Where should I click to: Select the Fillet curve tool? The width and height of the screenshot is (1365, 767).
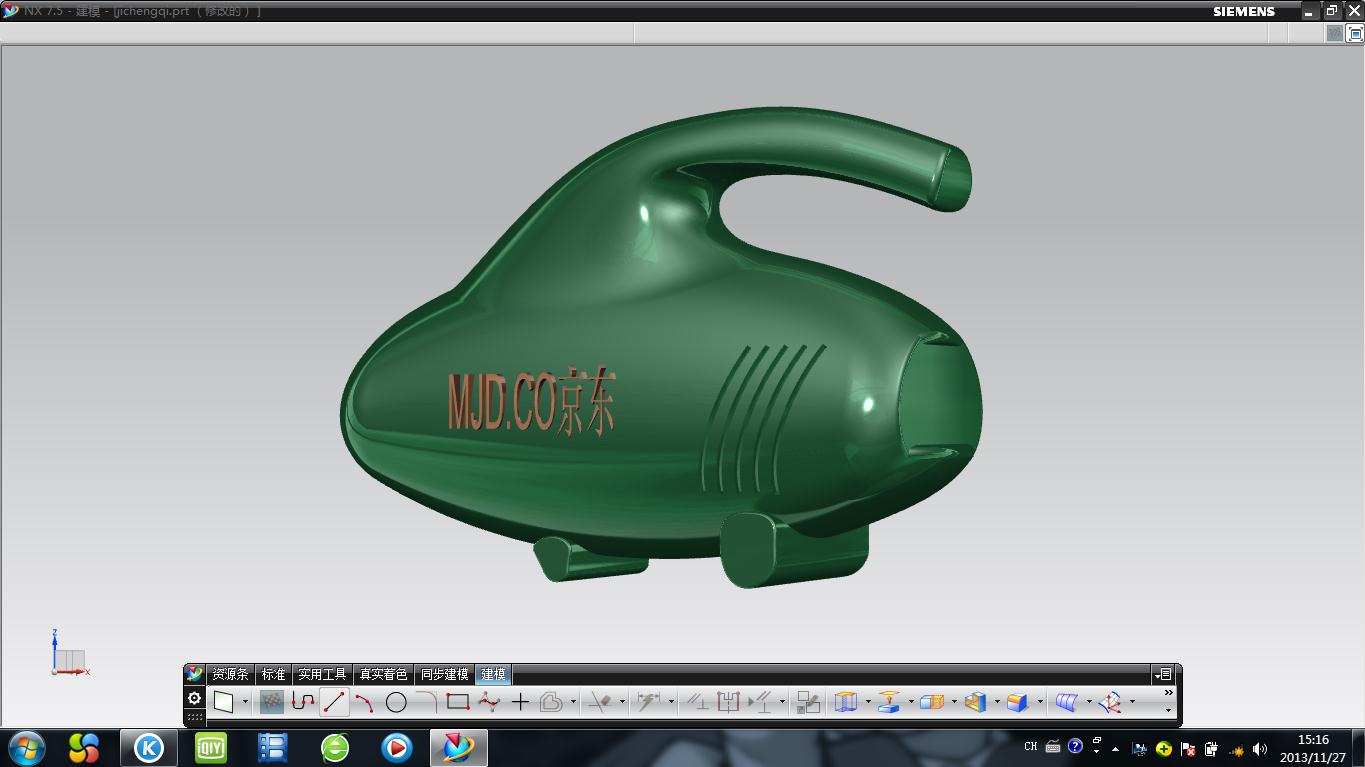[427, 701]
